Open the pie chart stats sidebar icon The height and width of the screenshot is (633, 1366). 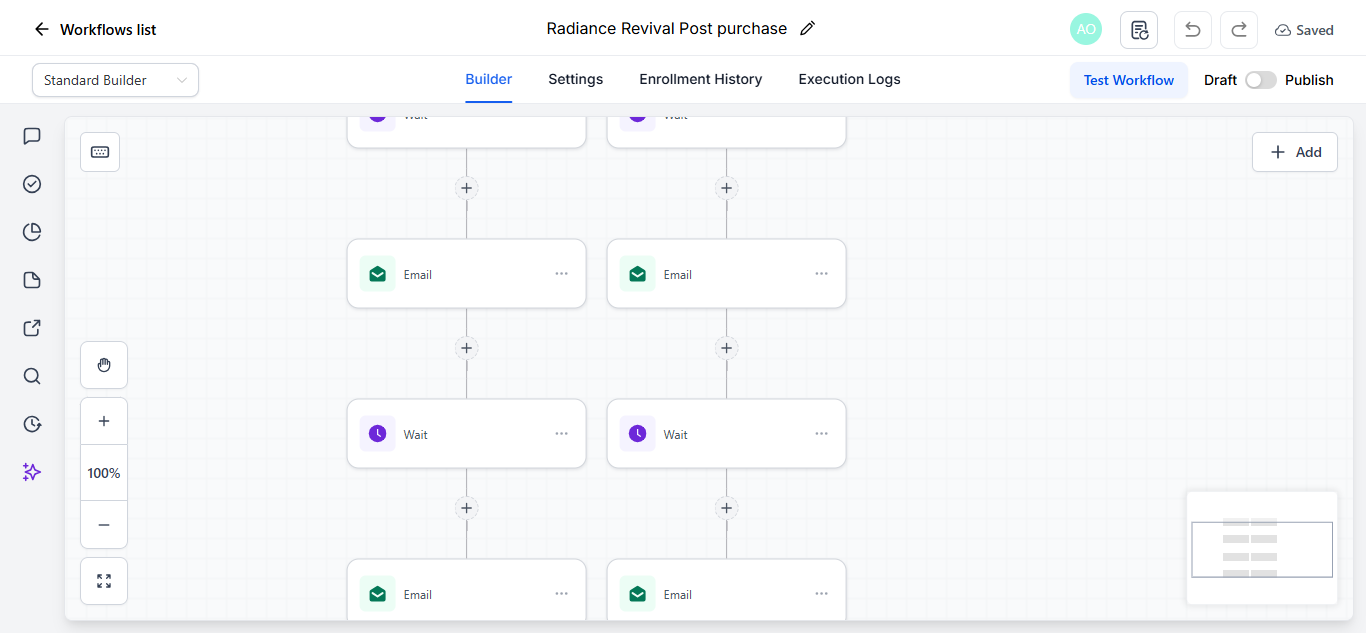click(32, 232)
